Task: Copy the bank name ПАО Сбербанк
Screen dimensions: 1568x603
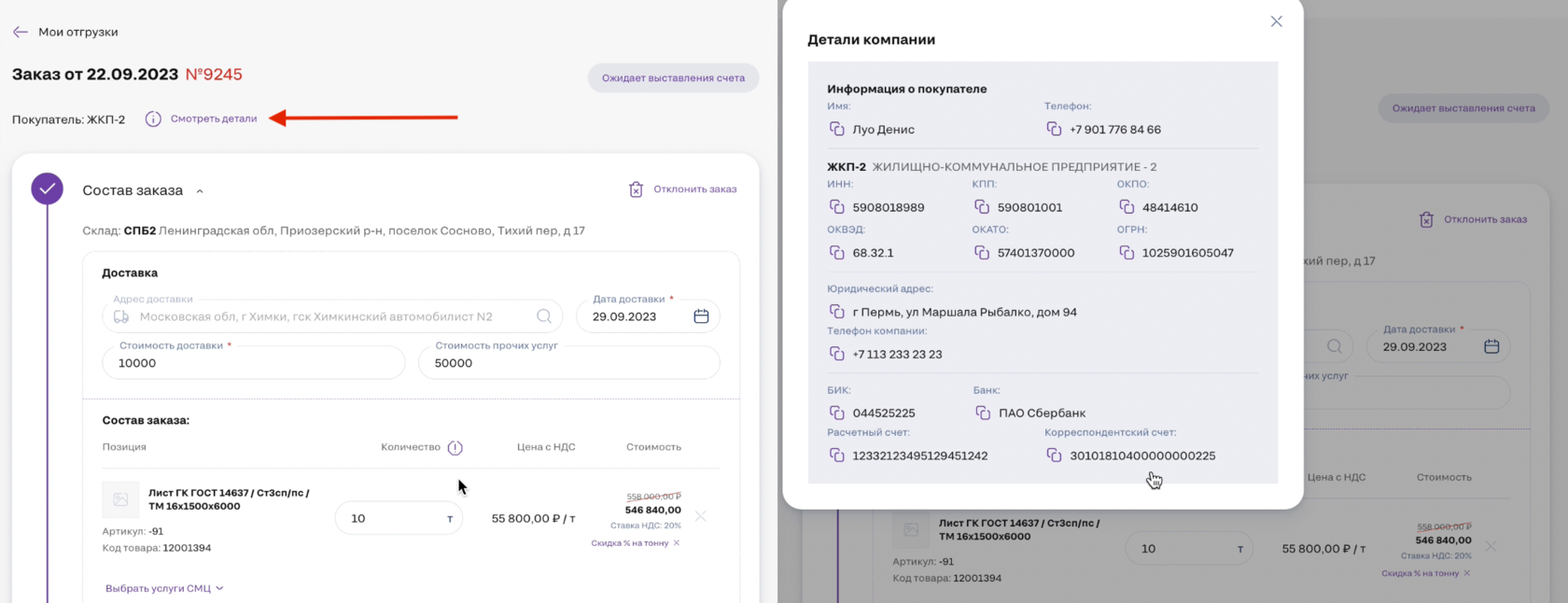Action: point(982,413)
